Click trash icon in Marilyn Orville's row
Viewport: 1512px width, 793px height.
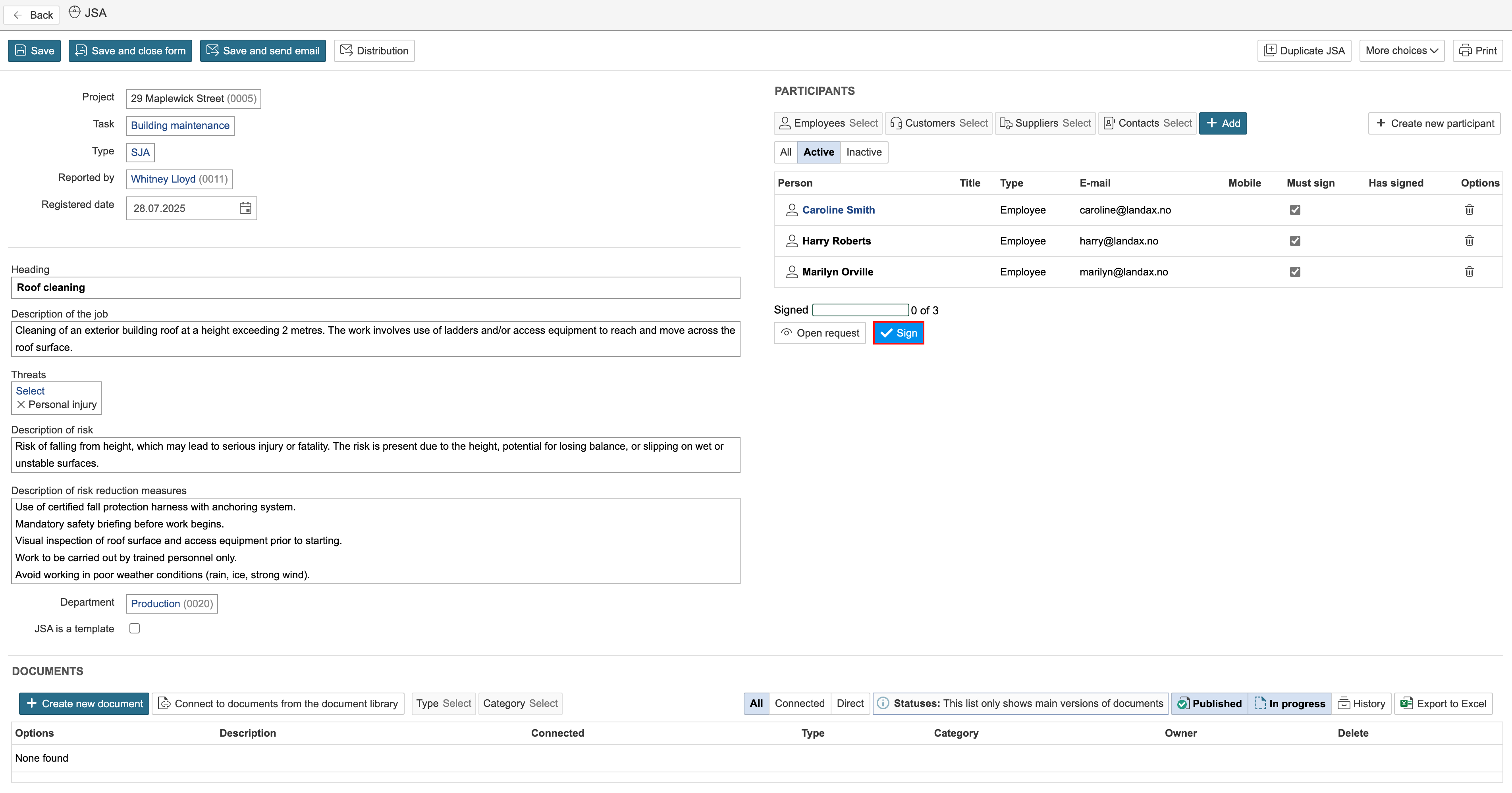tap(1469, 271)
